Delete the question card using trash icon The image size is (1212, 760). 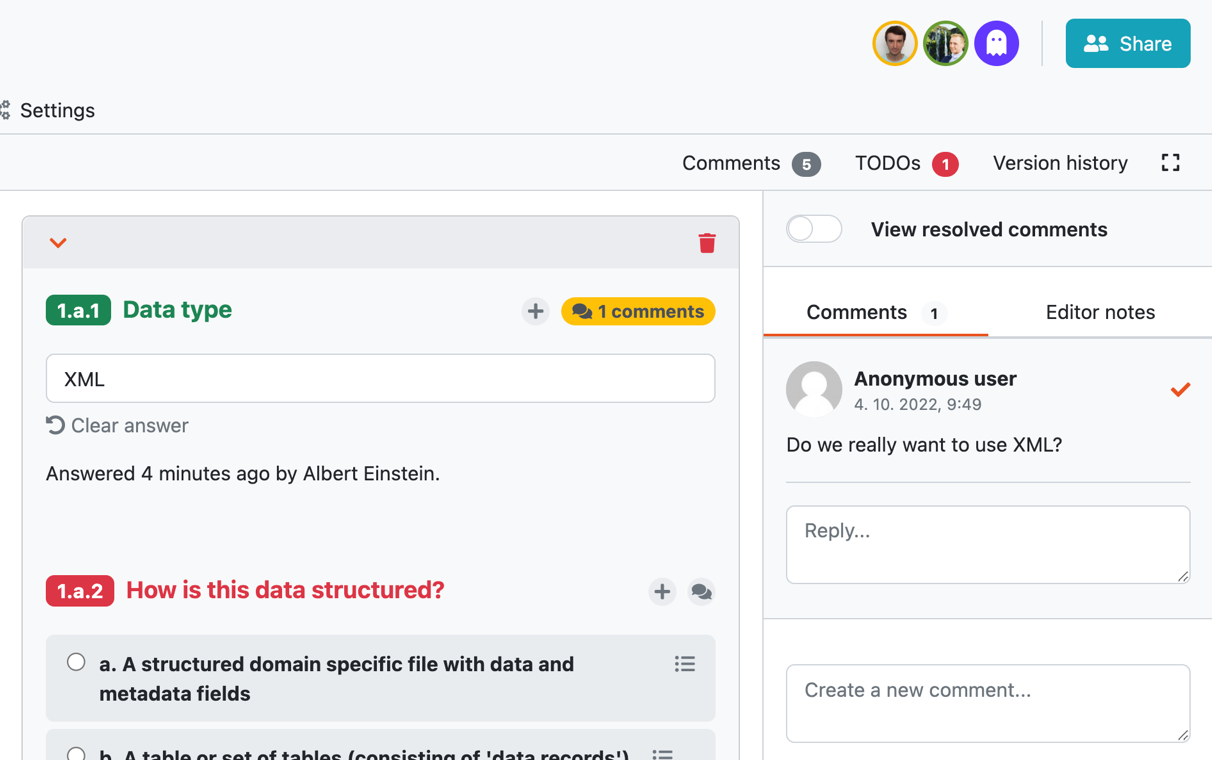click(x=707, y=242)
